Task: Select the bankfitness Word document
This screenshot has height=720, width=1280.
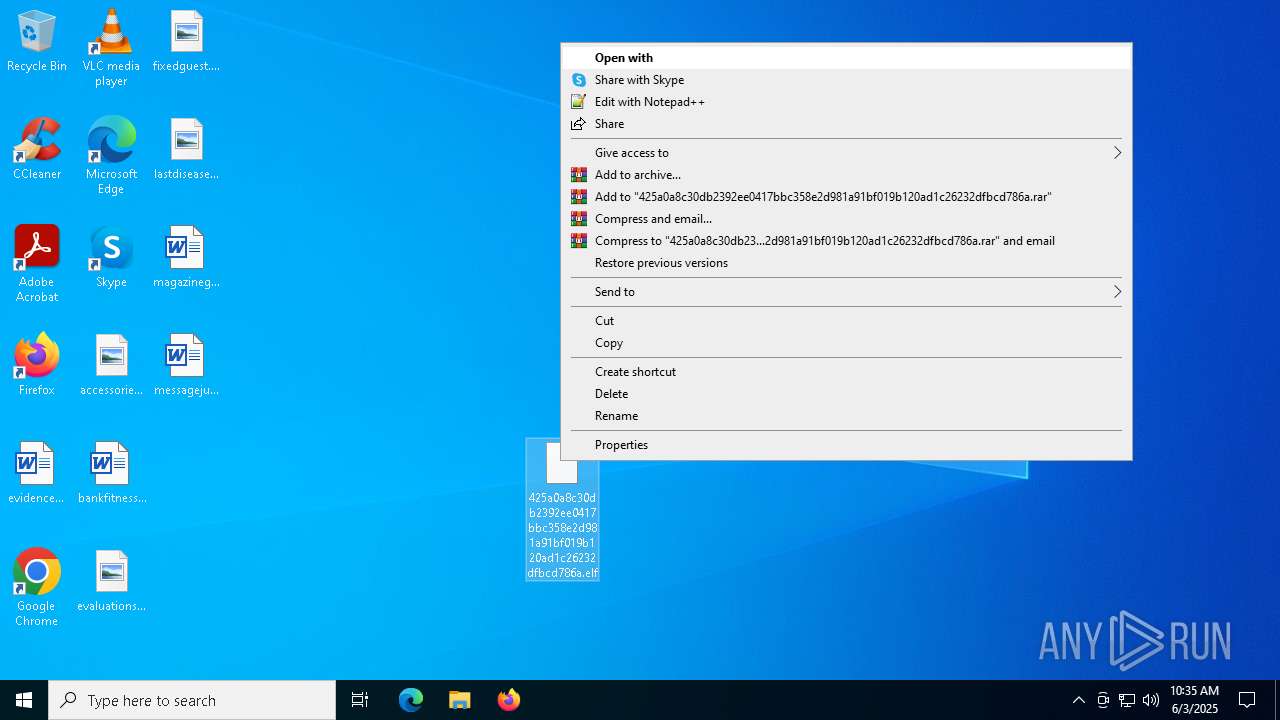Action: [111, 474]
